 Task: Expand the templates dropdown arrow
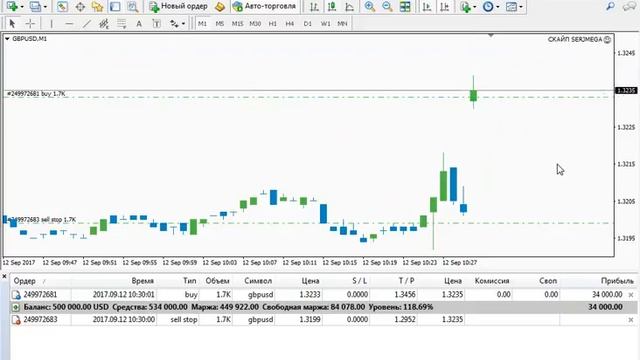[521, 7]
